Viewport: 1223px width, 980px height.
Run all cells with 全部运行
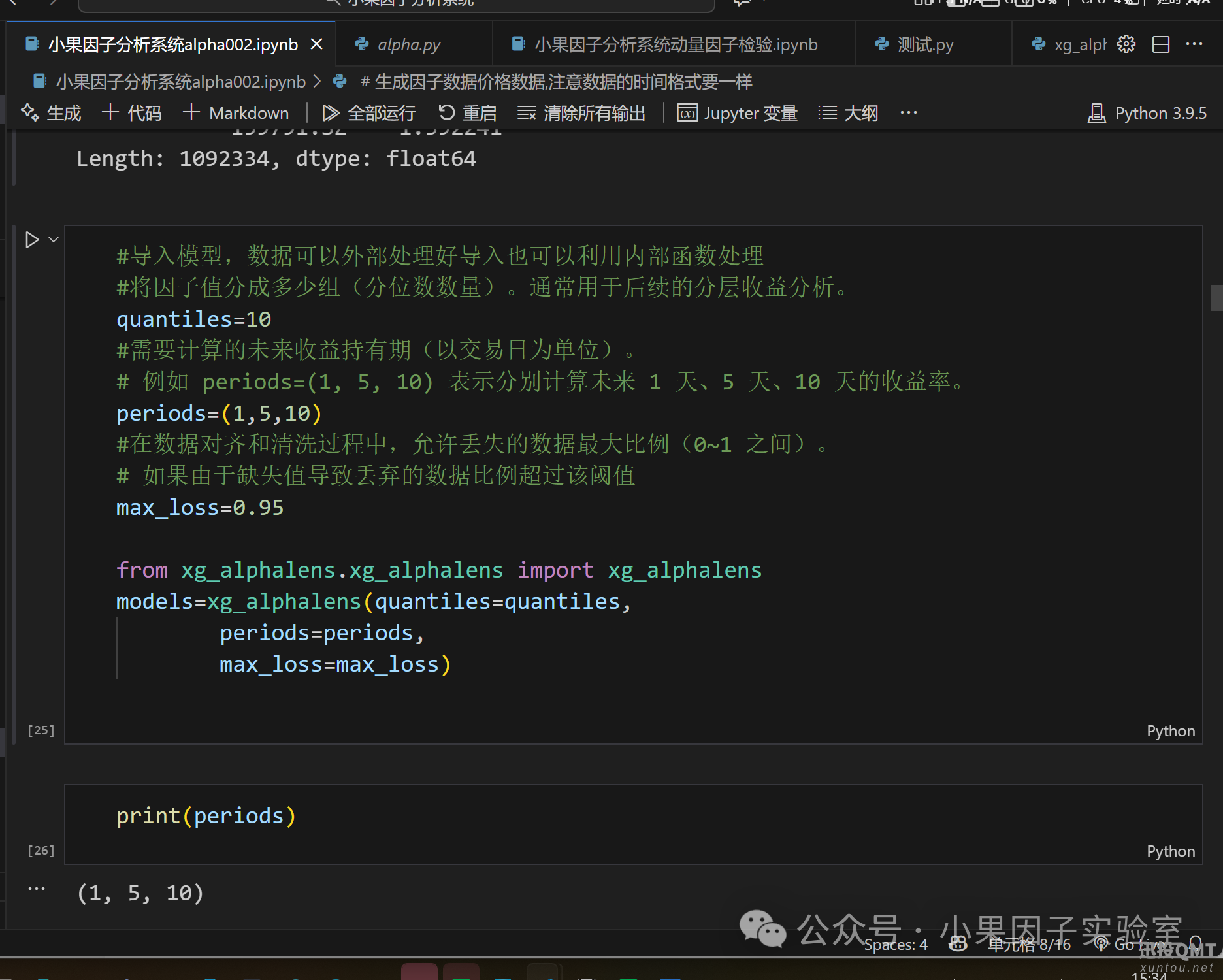(x=369, y=113)
